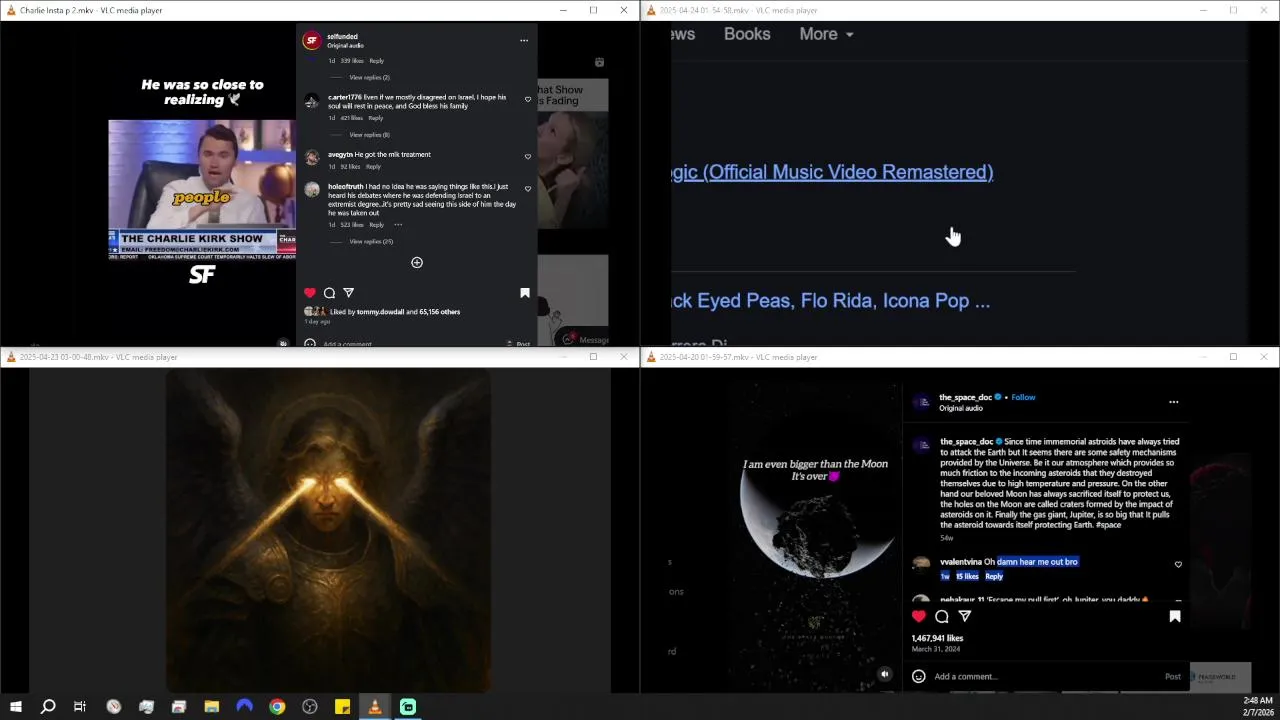Image resolution: width=1280 pixels, height=720 pixels.
Task: Launch File Explorer from taskbar
Action: (212, 707)
